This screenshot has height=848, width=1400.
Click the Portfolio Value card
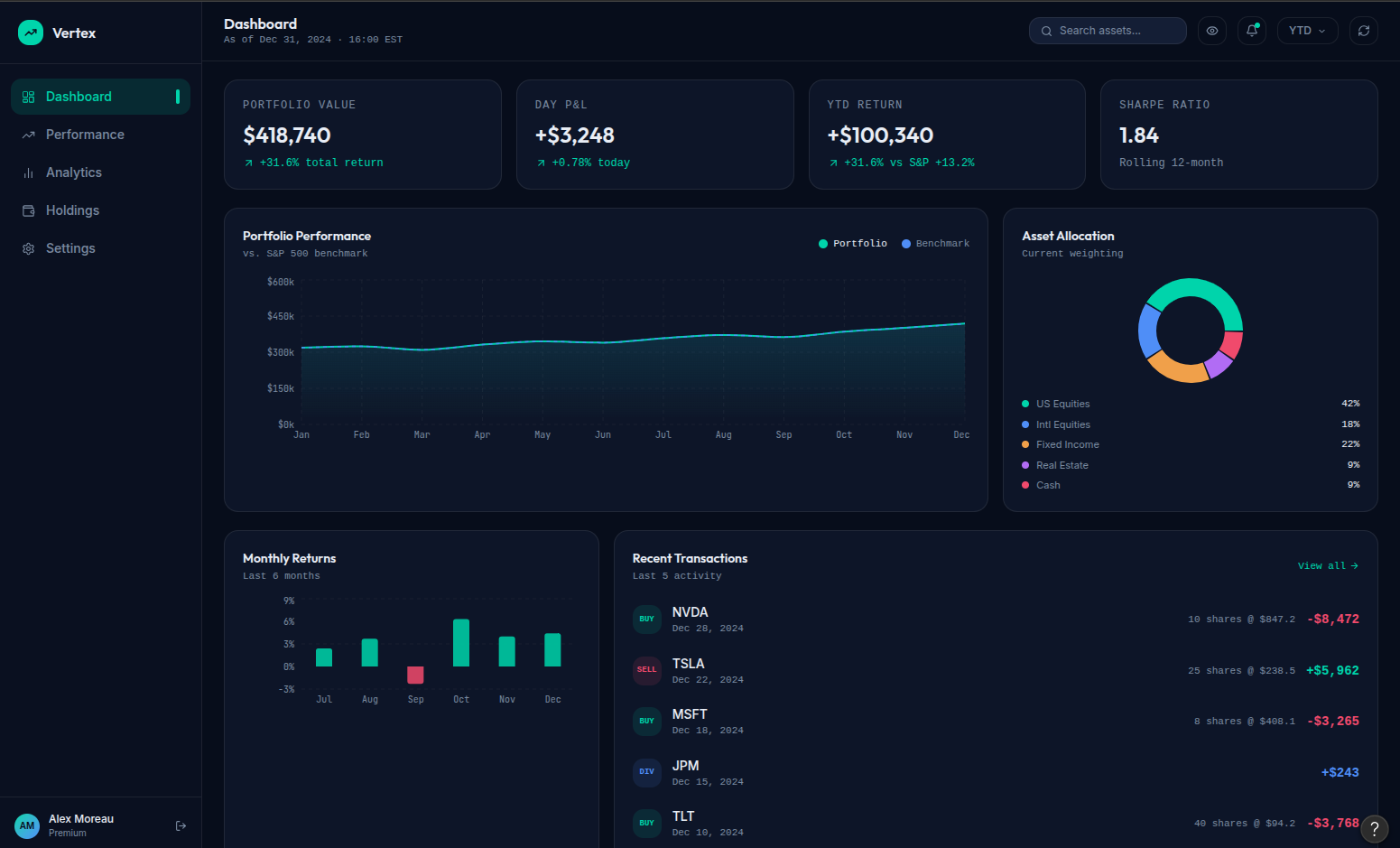(363, 135)
